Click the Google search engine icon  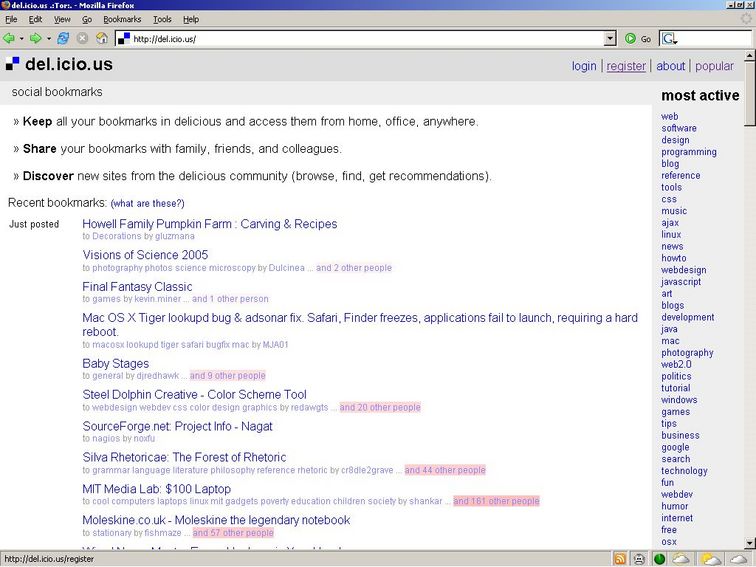tap(669, 39)
